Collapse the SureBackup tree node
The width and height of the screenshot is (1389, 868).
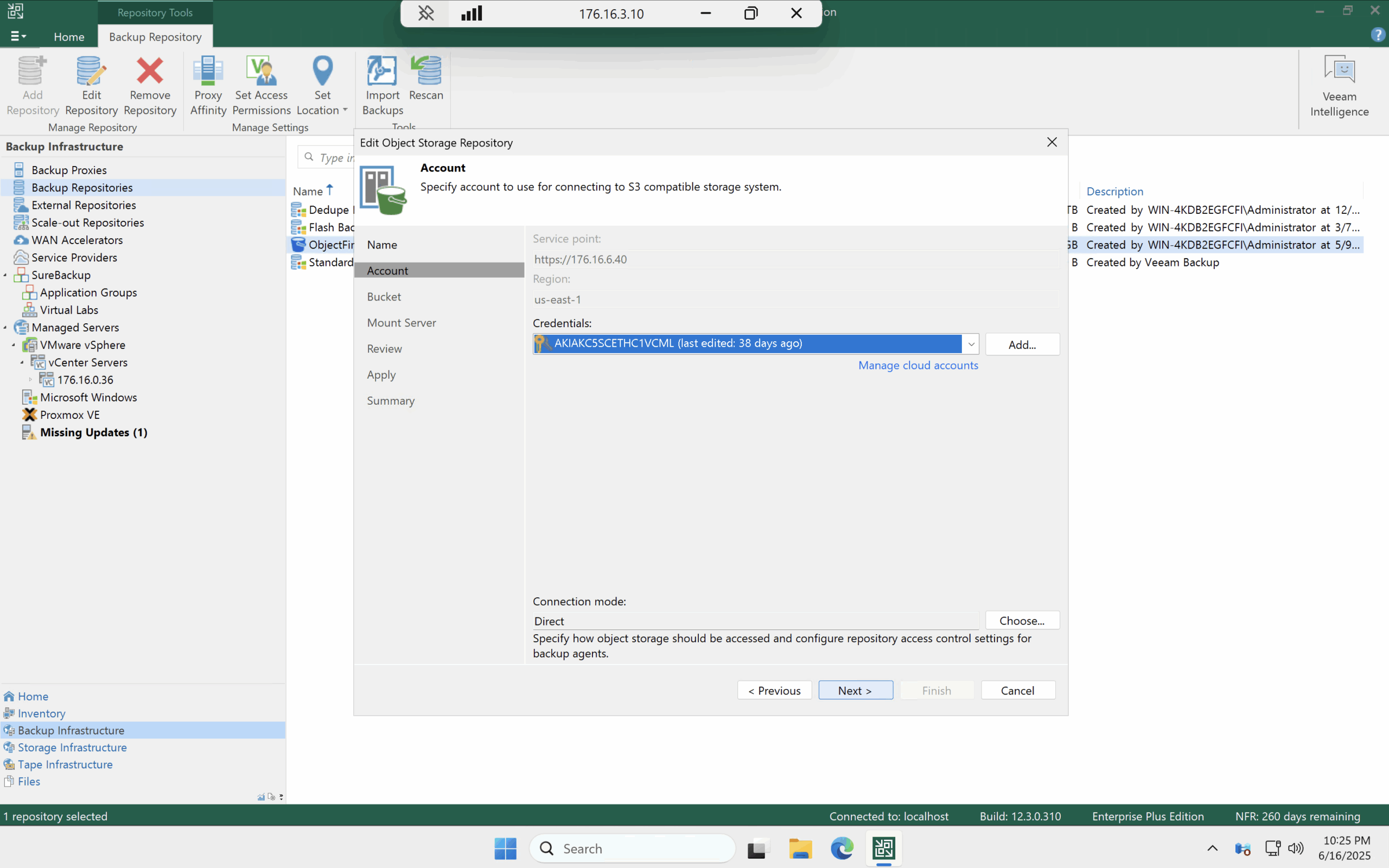point(5,276)
